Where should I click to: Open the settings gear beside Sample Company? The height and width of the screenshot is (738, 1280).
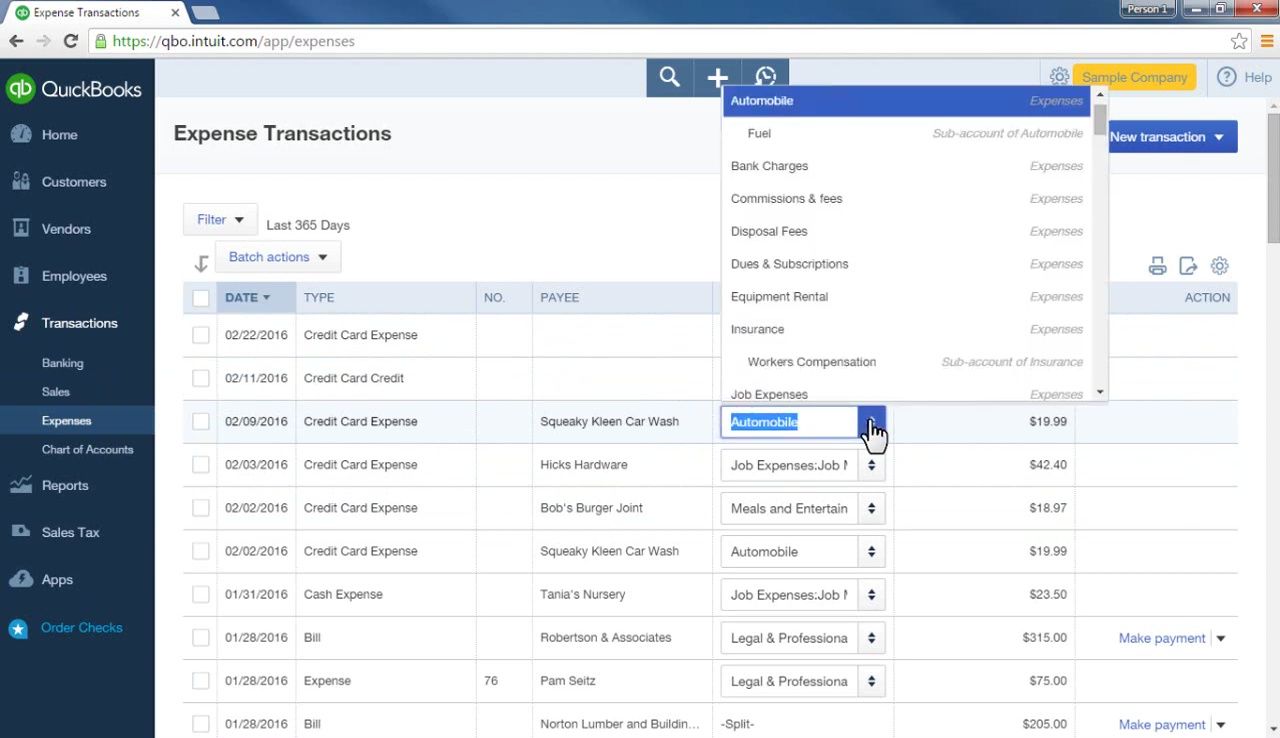point(1059,77)
